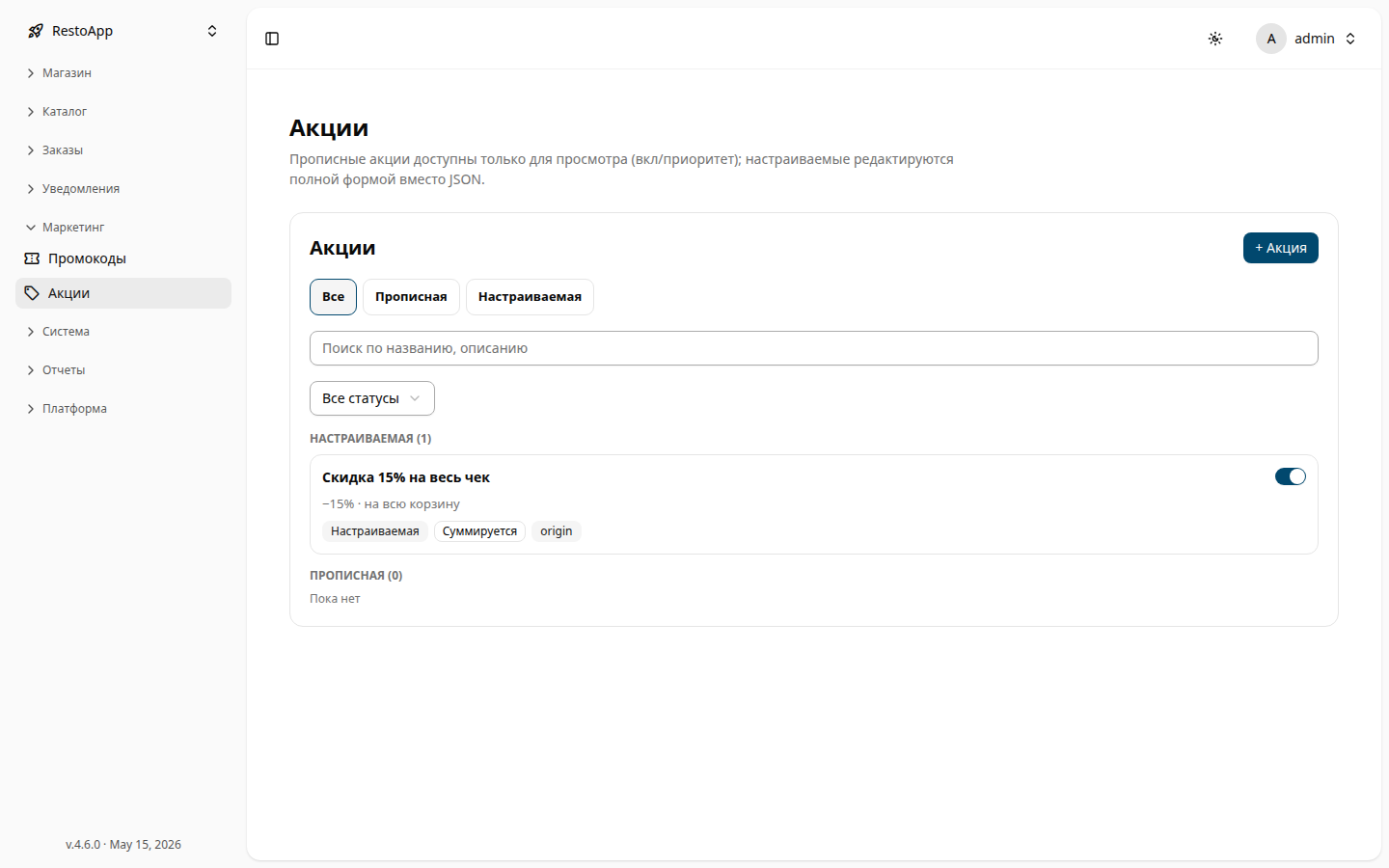The image size is (1389, 868).
Task: Open the Все статусы dropdown
Action: [372, 398]
